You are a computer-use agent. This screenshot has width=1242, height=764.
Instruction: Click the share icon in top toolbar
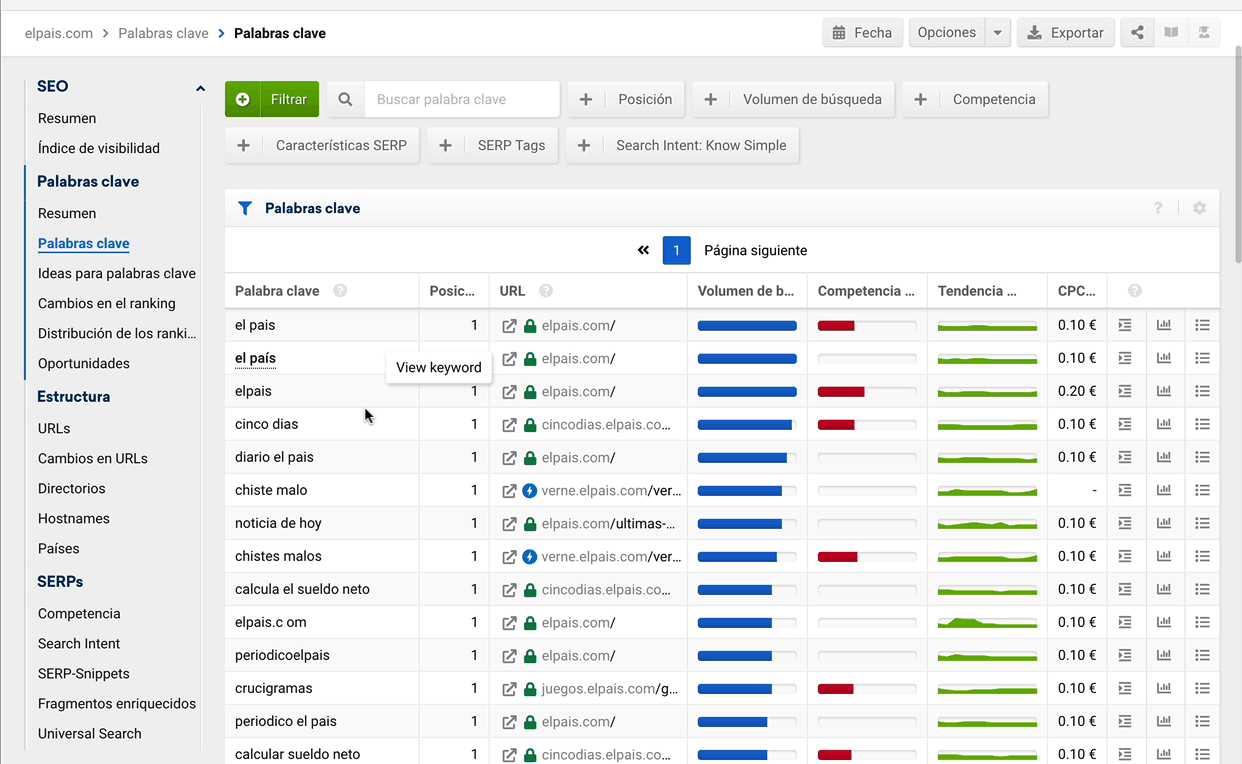pos(1137,33)
